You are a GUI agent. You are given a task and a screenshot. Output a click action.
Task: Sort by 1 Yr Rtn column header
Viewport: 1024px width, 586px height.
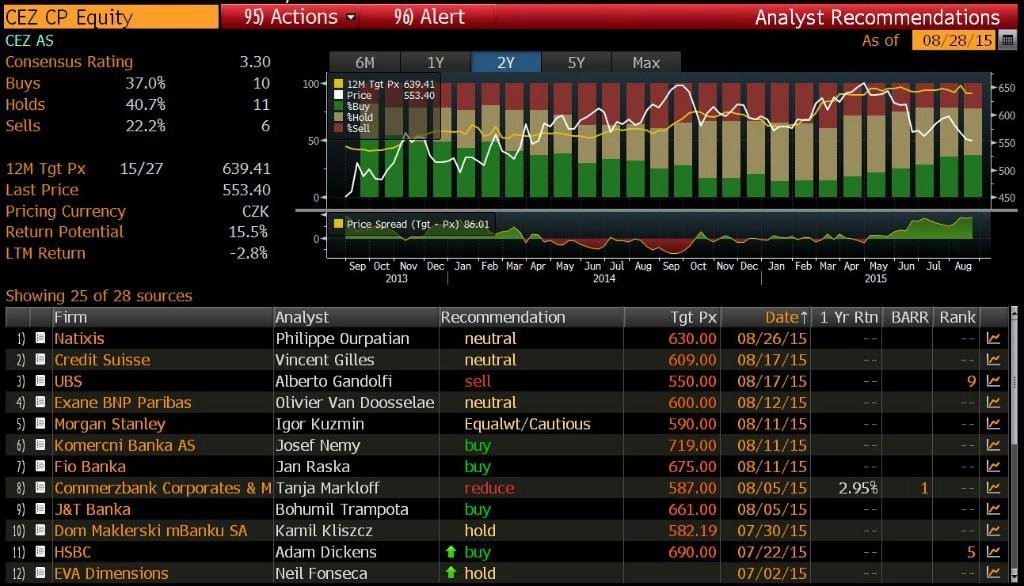[847, 317]
